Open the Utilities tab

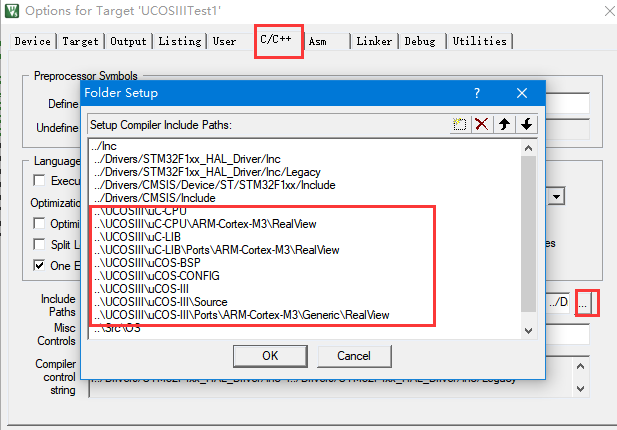click(479, 41)
